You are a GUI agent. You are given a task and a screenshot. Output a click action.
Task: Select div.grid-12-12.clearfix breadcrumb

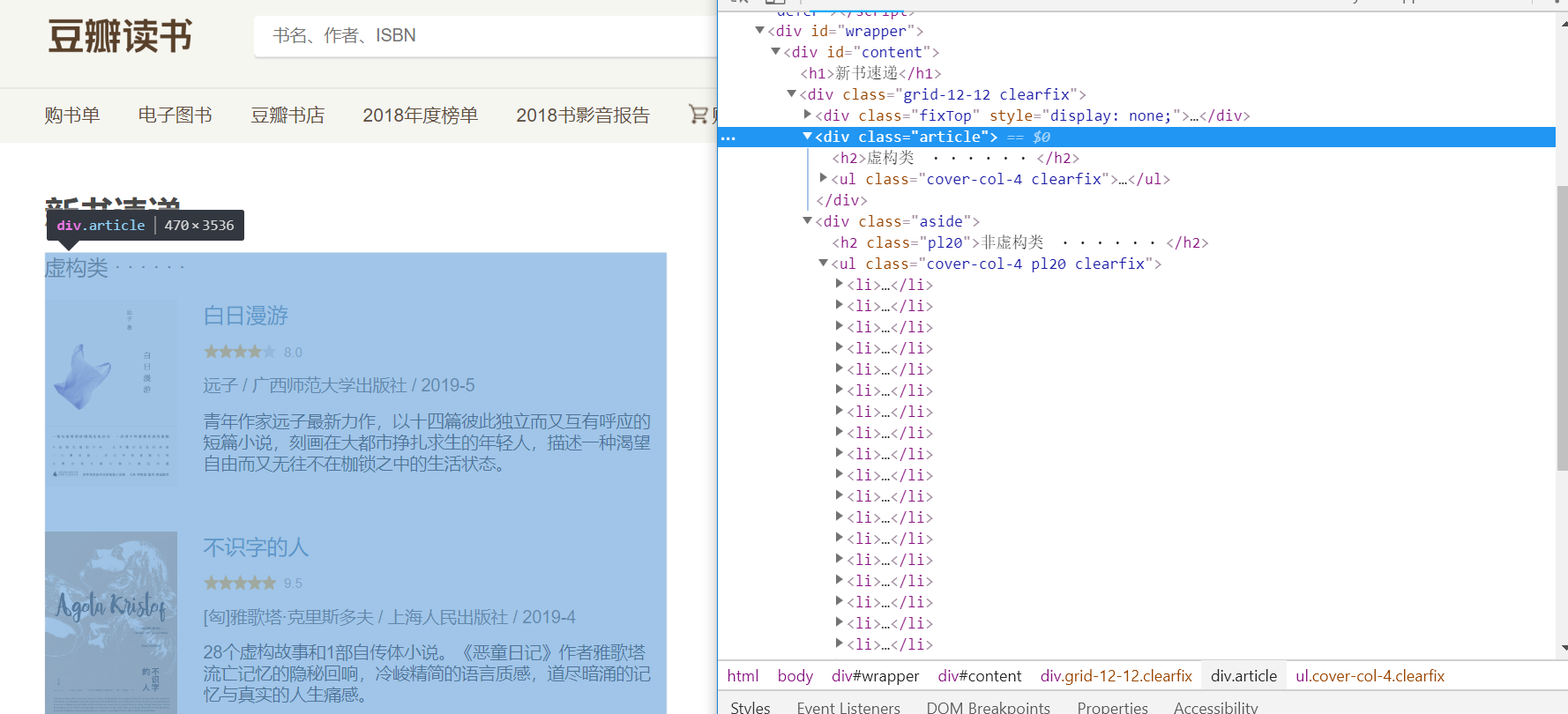pyautogui.click(x=1116, y=676)
